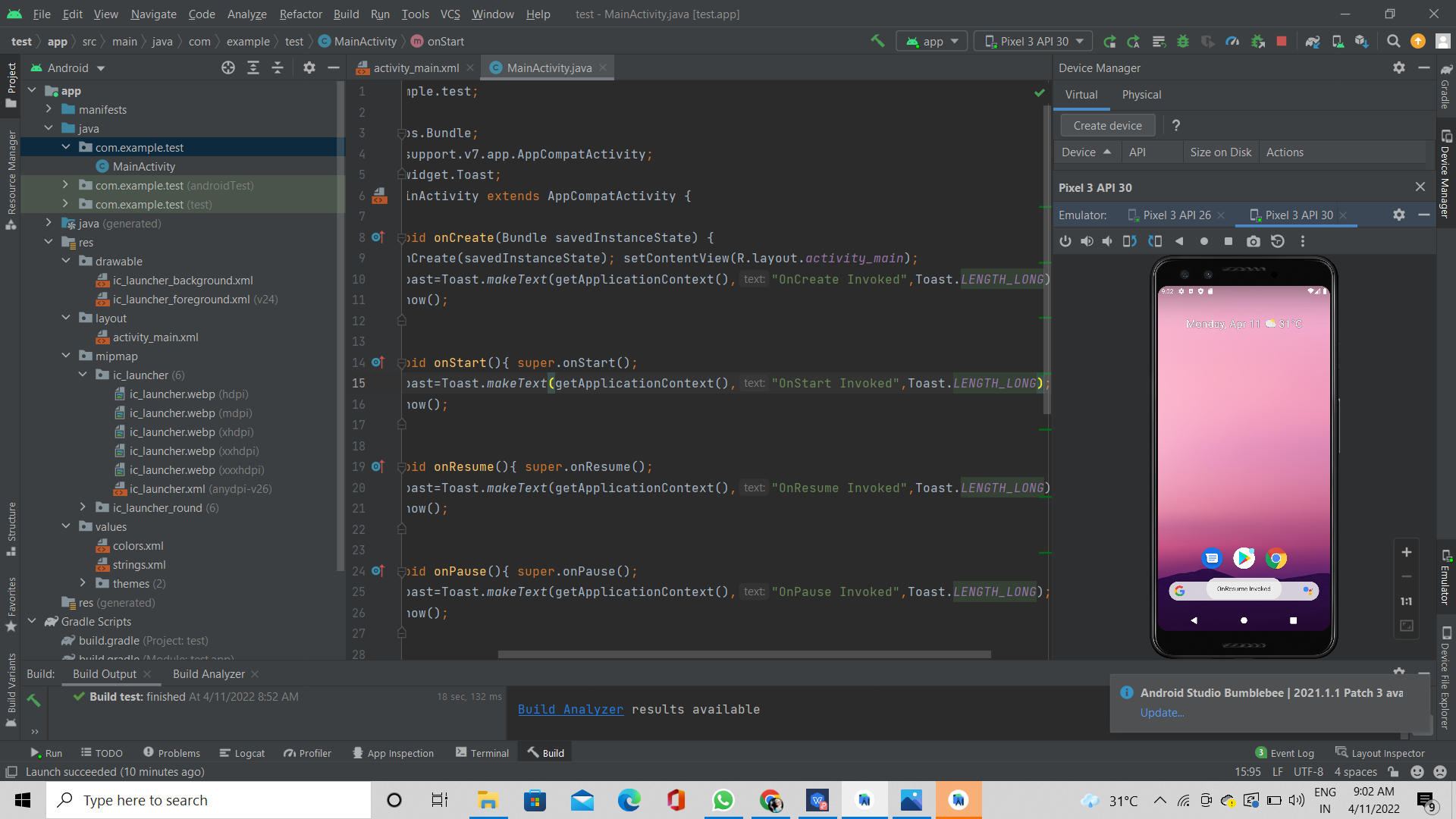The image size is (1456, 819).
Task: Start debugging with the bug icon
Action: pyautogui.click(x=1183, y=41)
